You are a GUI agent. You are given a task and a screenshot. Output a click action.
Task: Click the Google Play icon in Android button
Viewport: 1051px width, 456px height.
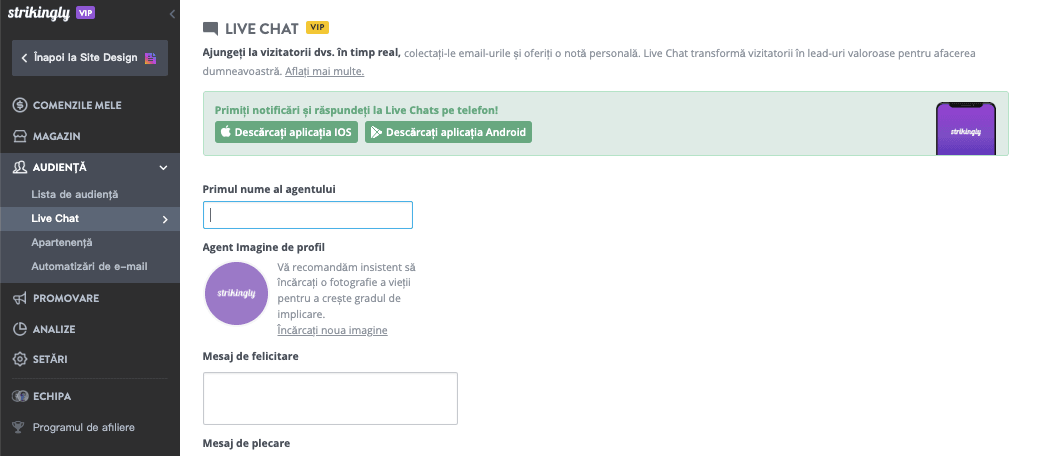click(376, 132)
